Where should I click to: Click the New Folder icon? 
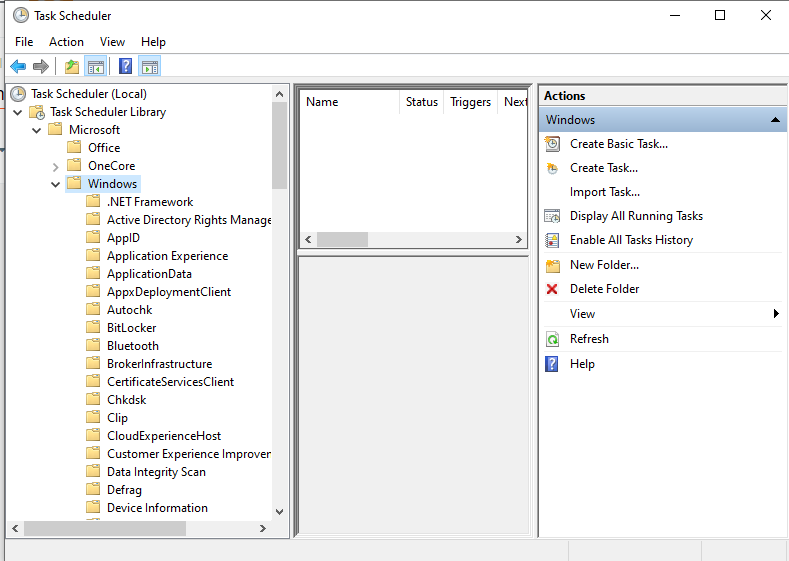coord(553,265)
